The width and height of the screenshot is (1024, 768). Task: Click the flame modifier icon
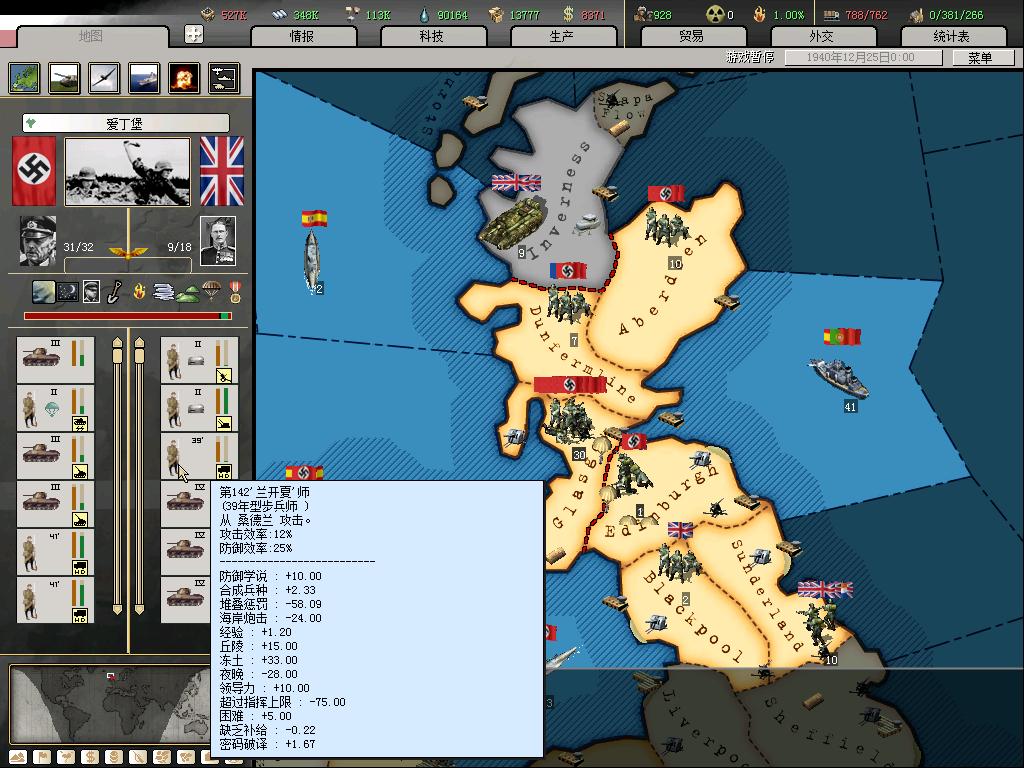pos(138,291)
